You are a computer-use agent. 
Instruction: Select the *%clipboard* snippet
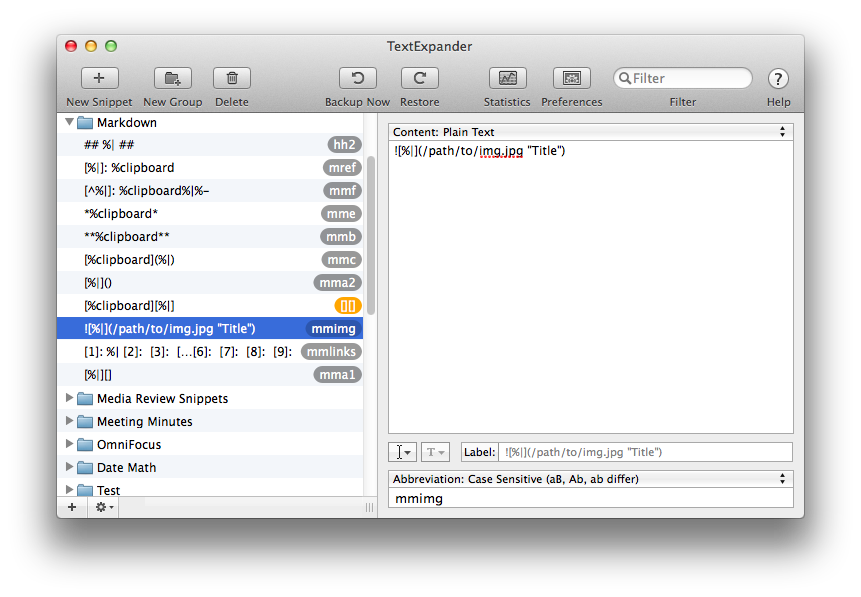pos(210,214)
